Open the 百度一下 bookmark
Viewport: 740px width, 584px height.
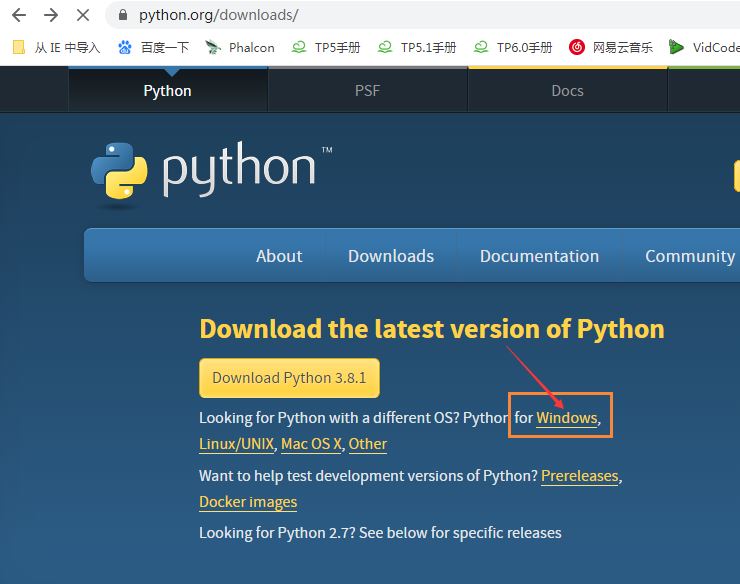click(153, 47)
